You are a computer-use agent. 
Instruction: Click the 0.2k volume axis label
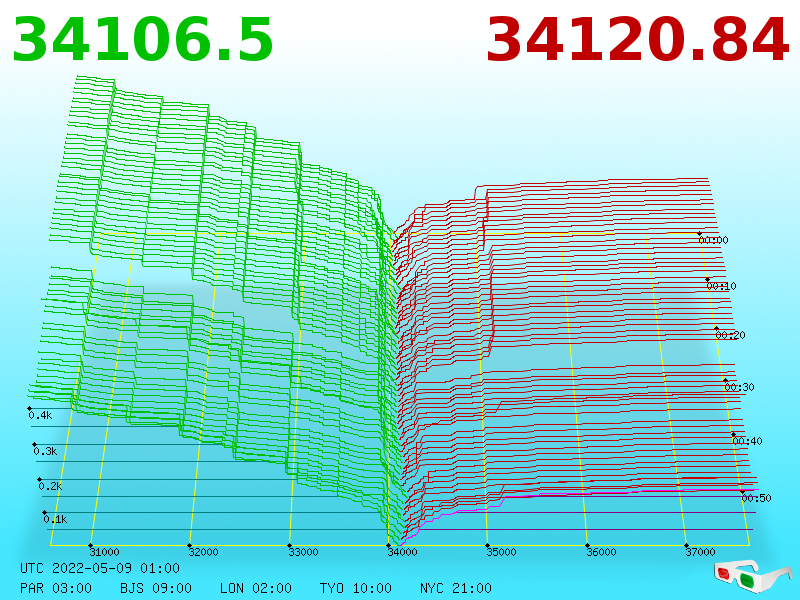(51, 486)
